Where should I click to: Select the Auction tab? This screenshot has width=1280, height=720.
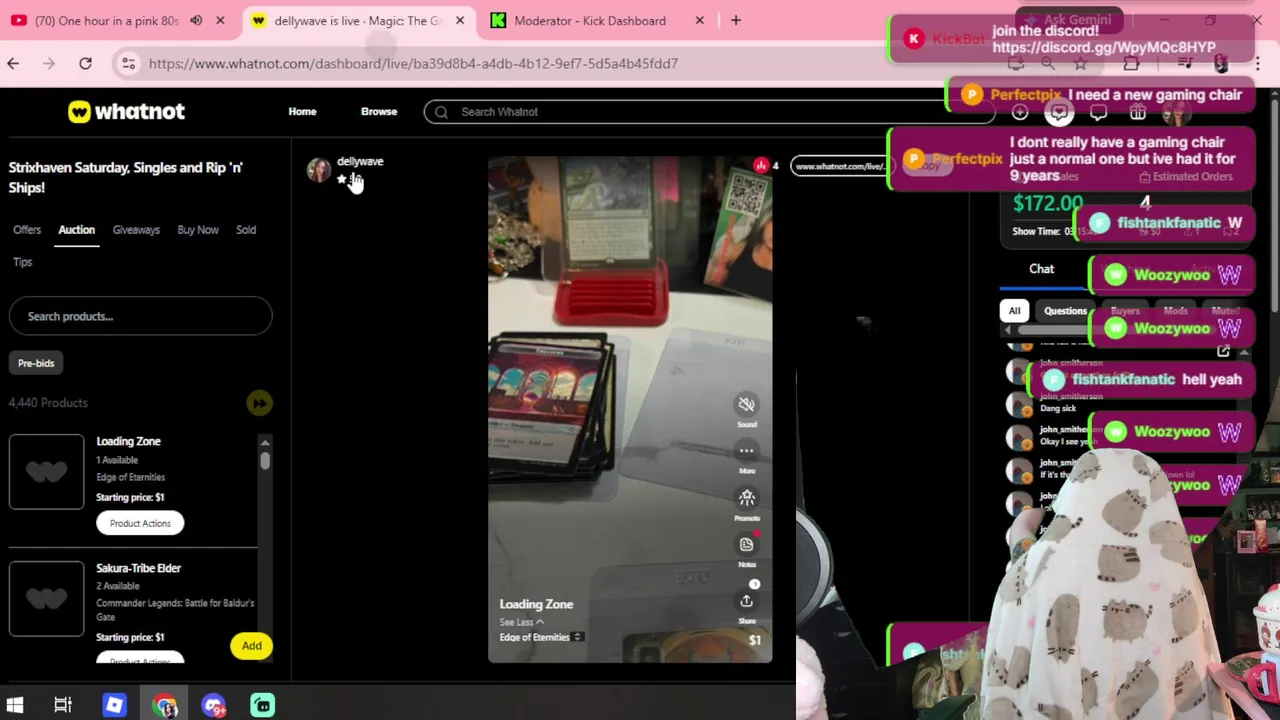pos(76,230)
